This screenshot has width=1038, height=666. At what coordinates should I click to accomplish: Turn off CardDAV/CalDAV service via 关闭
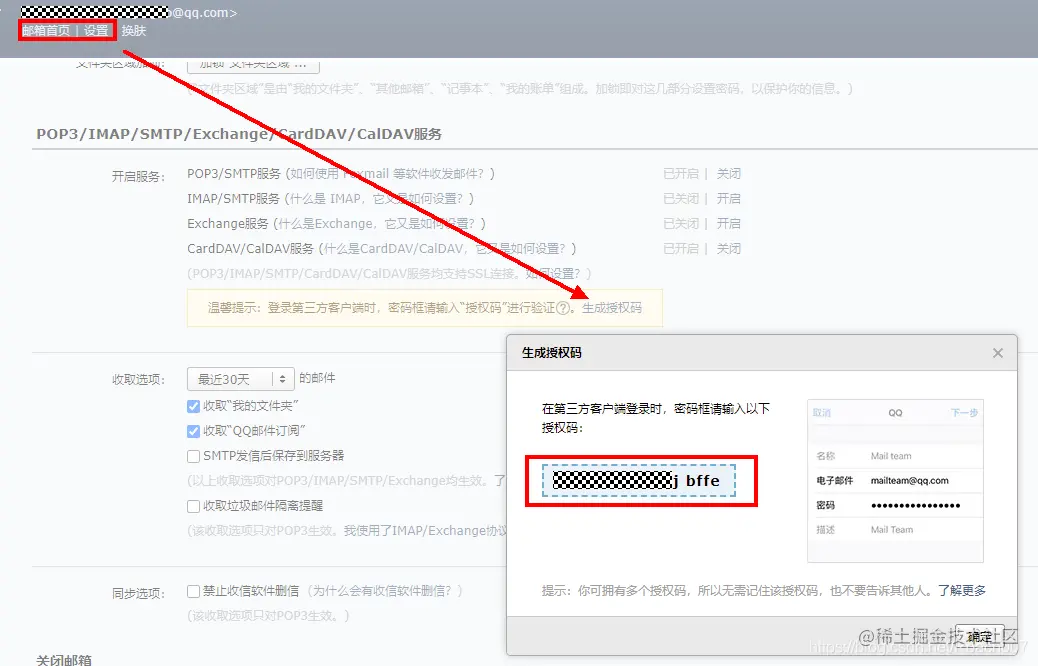(x=728, y=249)
